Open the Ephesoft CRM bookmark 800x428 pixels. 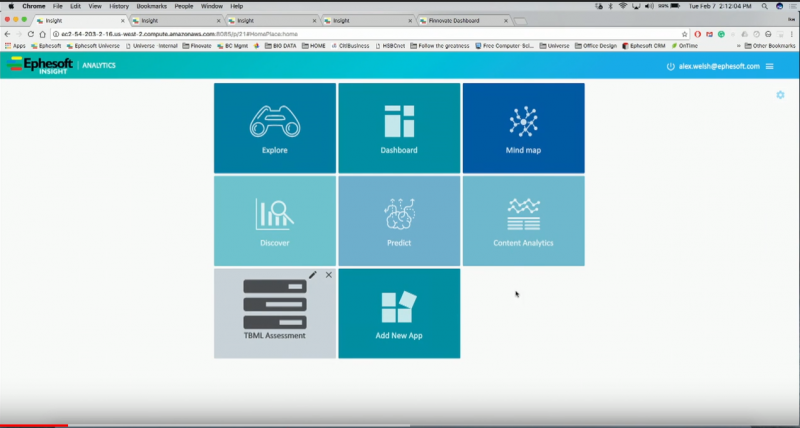click(644, 46)
